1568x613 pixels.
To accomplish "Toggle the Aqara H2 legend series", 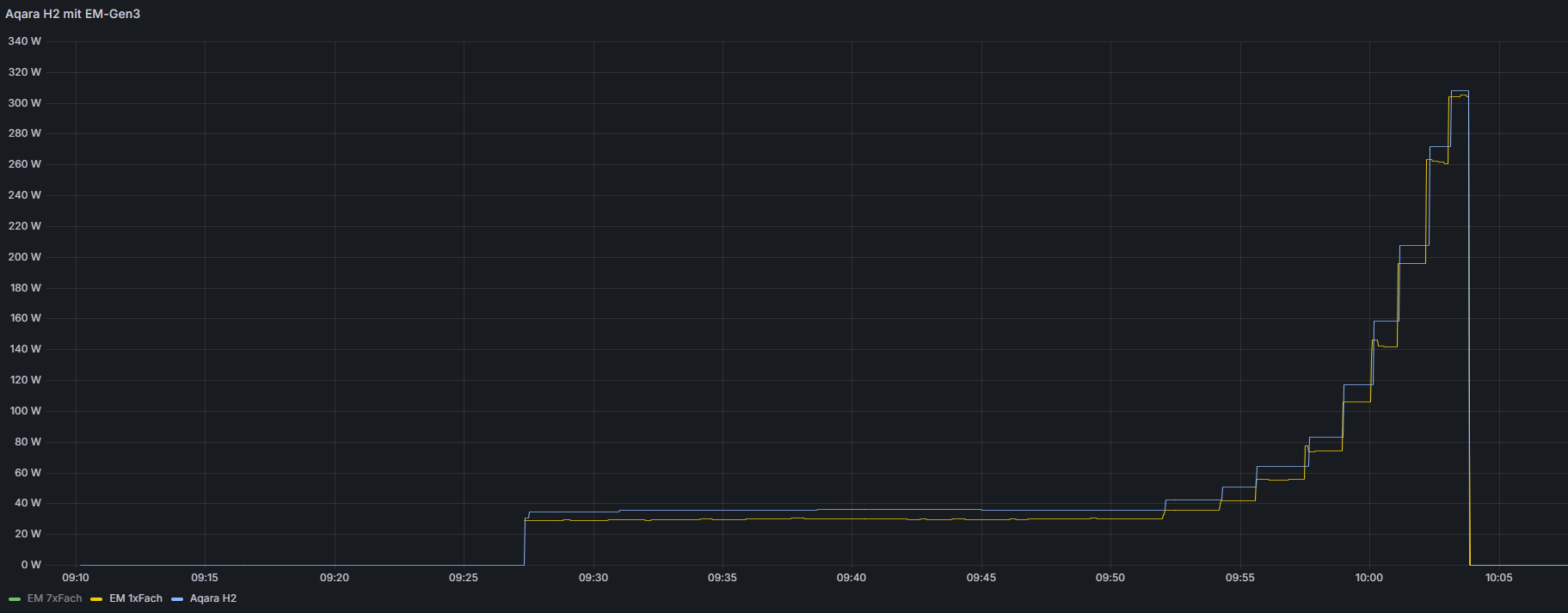I will 213,598.
